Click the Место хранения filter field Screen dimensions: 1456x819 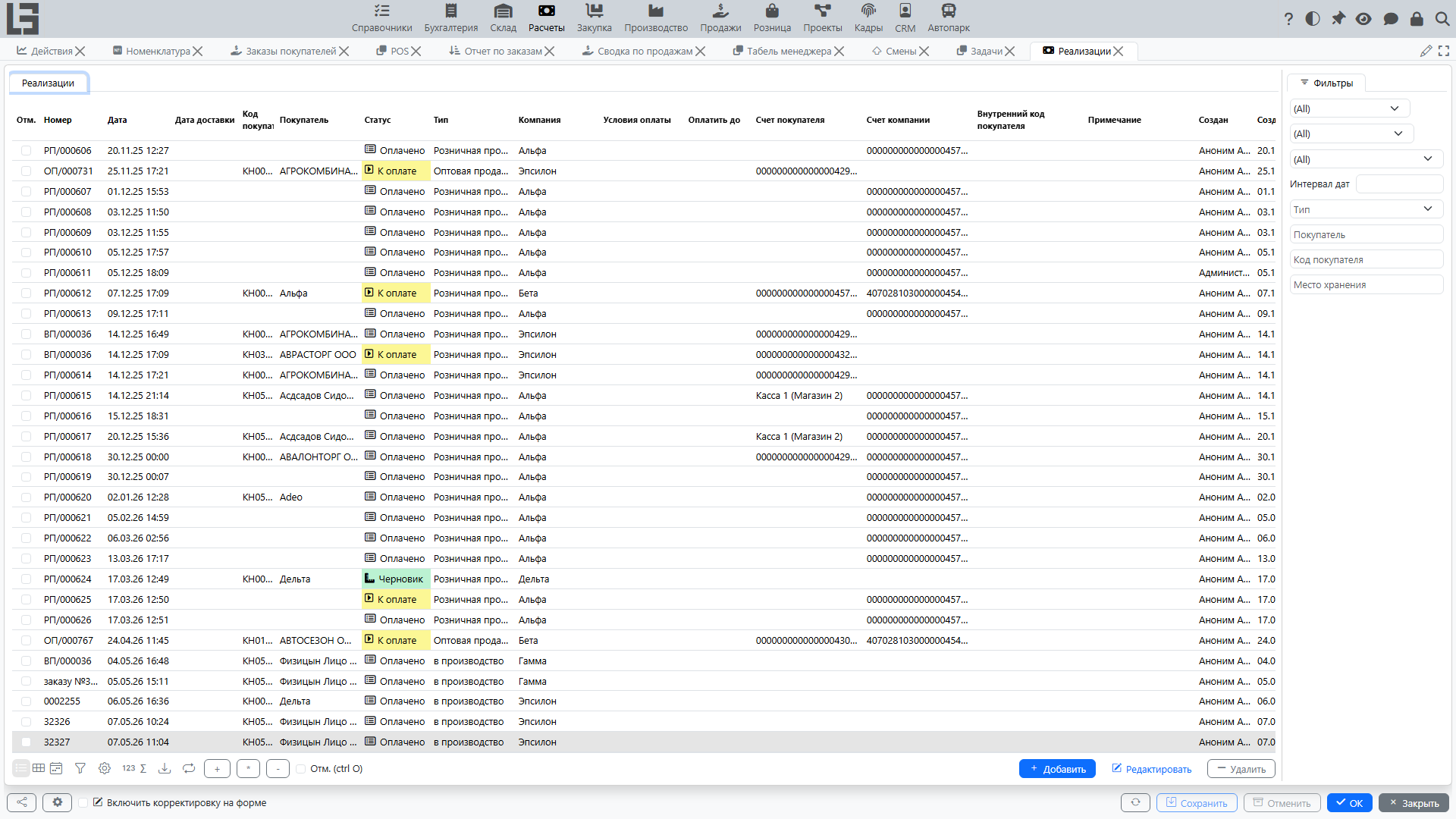pos(1367,285)
